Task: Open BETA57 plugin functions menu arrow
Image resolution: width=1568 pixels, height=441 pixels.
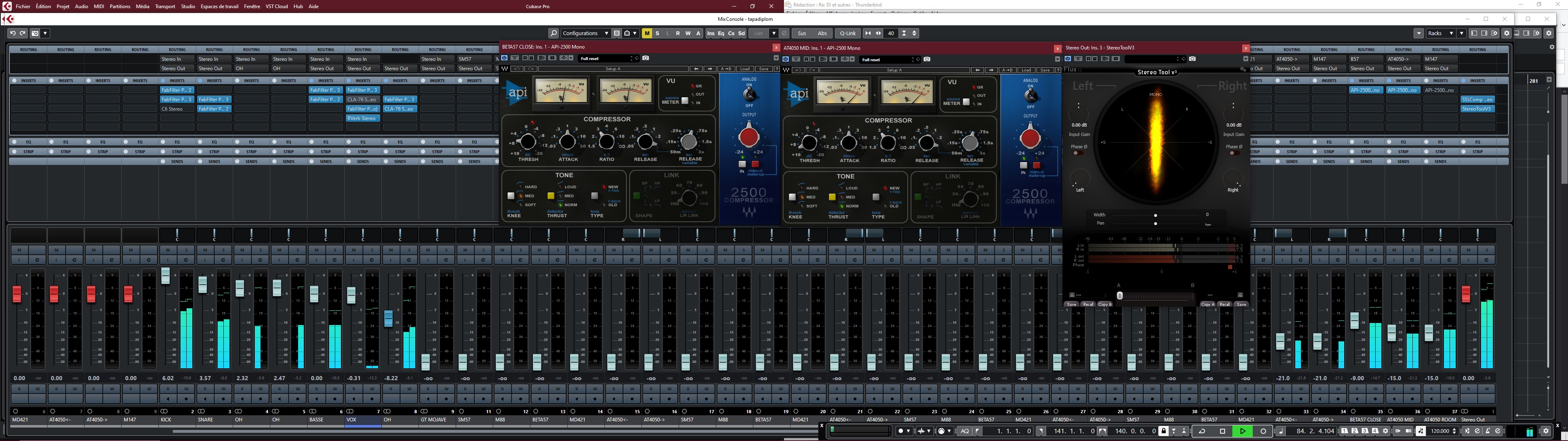Action: (776, 58)
